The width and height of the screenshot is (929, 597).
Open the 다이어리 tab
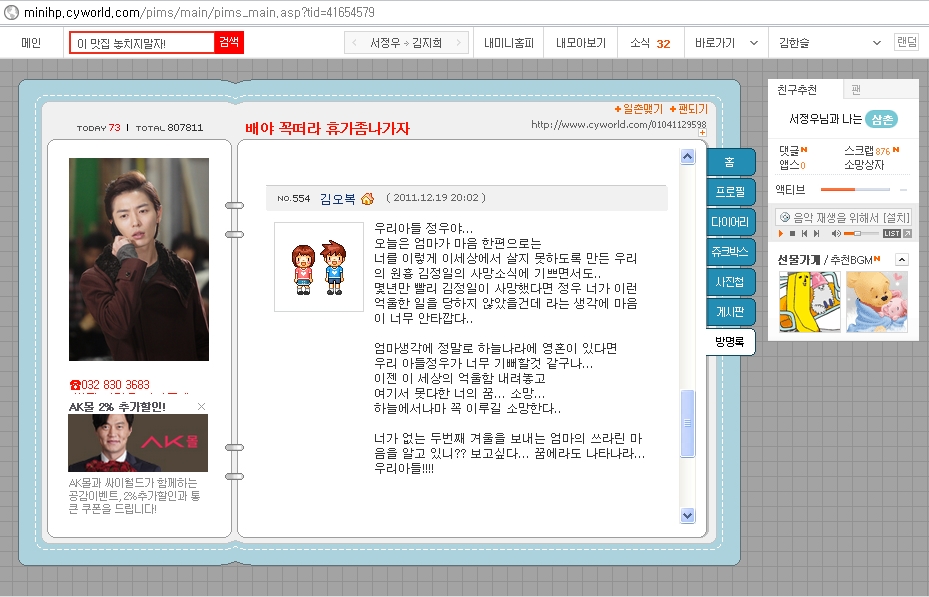point(730,222)
